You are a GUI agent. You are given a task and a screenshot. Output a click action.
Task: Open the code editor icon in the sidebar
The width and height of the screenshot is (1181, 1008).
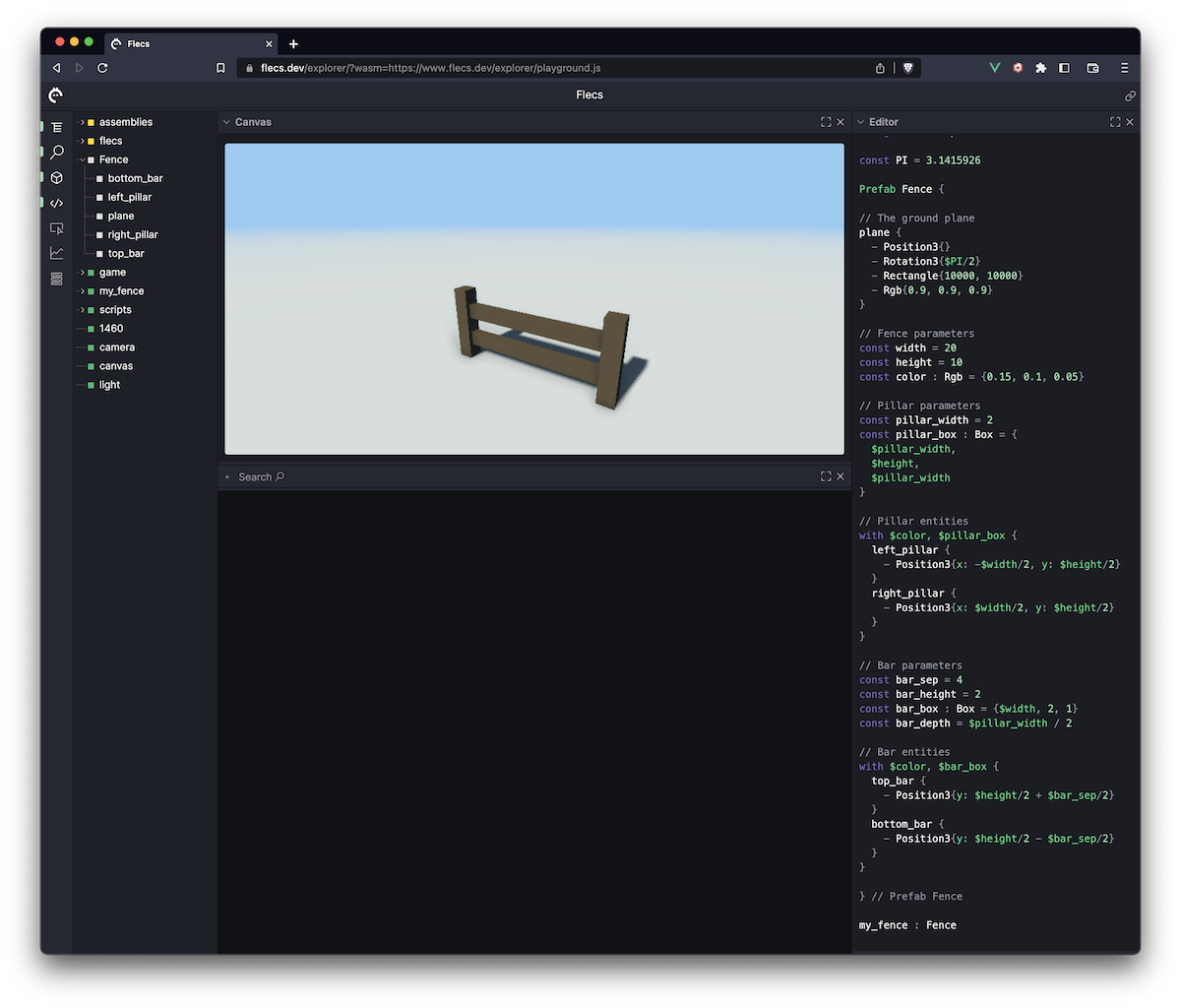click(56, 203)
